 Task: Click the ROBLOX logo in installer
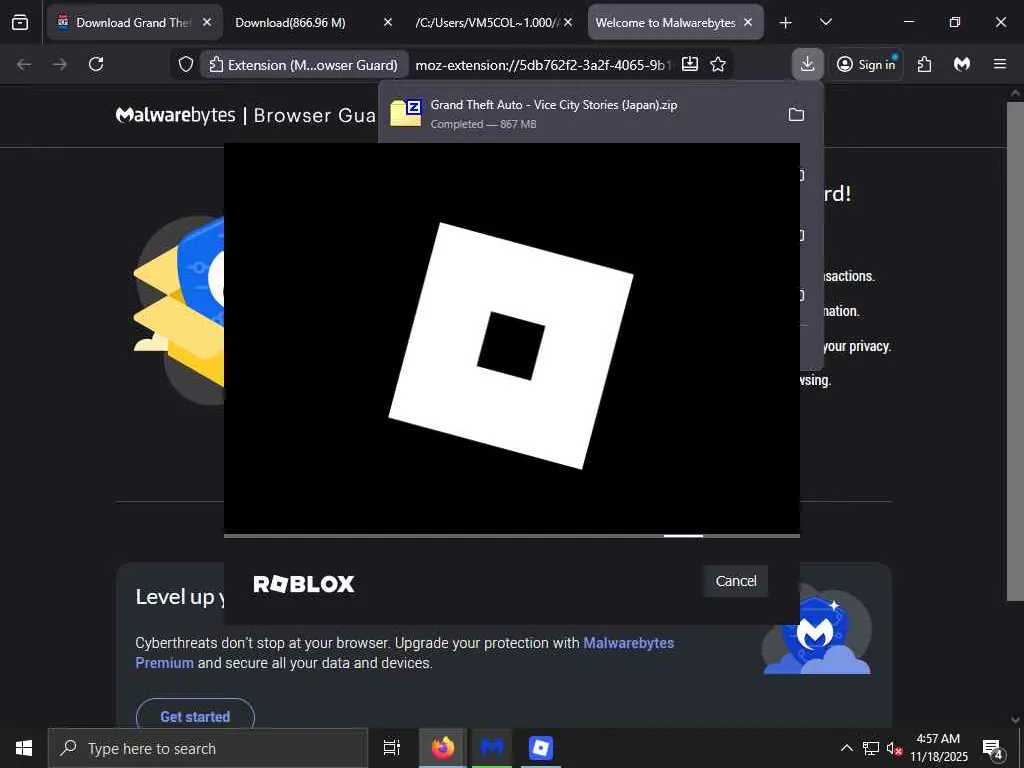pyautogui.click(x=304, y=584)
